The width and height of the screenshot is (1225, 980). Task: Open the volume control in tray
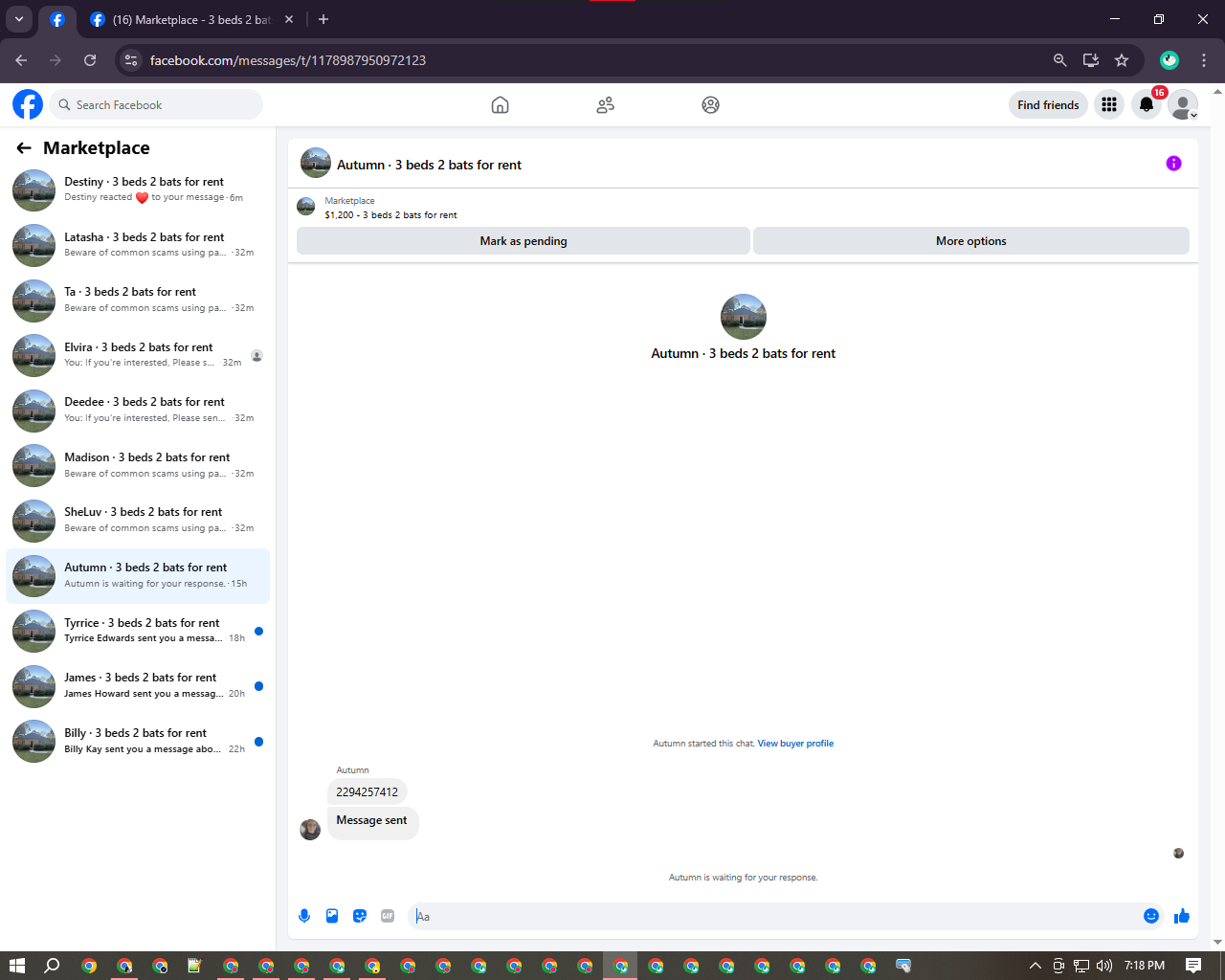click(x=1103, y=966)
